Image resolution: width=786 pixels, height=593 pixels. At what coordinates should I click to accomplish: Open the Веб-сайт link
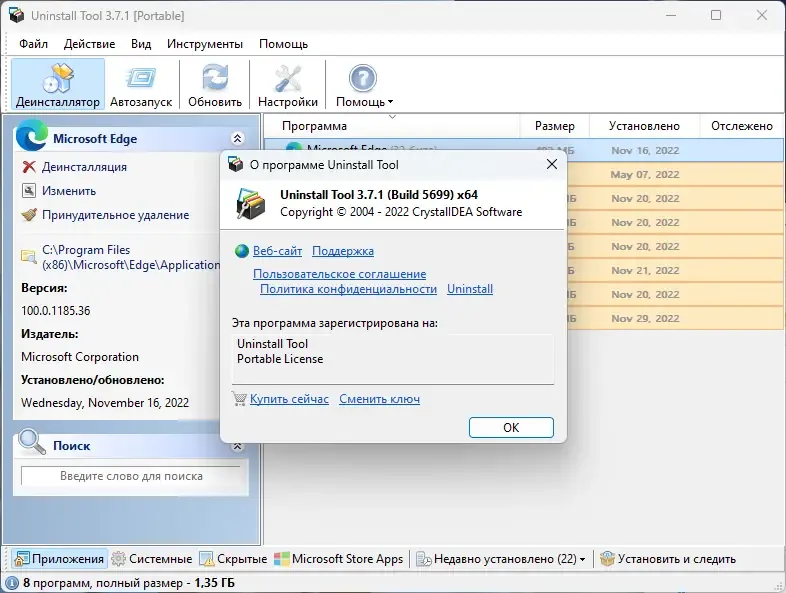coord(277,251)
